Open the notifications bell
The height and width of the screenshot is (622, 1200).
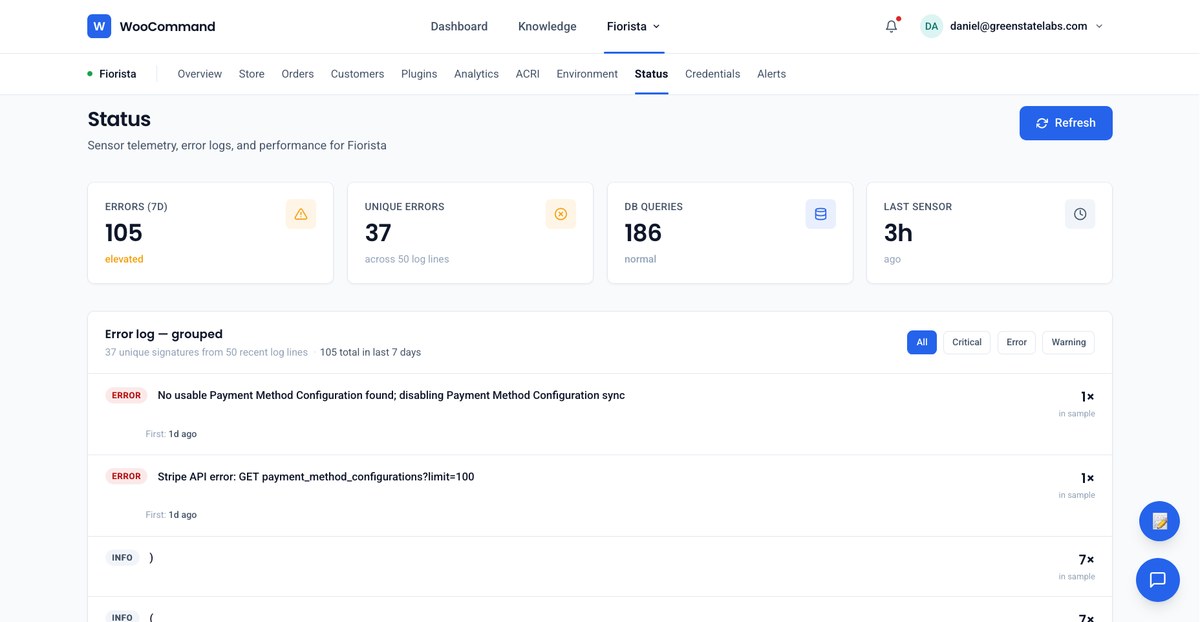(x=892, y=26)
